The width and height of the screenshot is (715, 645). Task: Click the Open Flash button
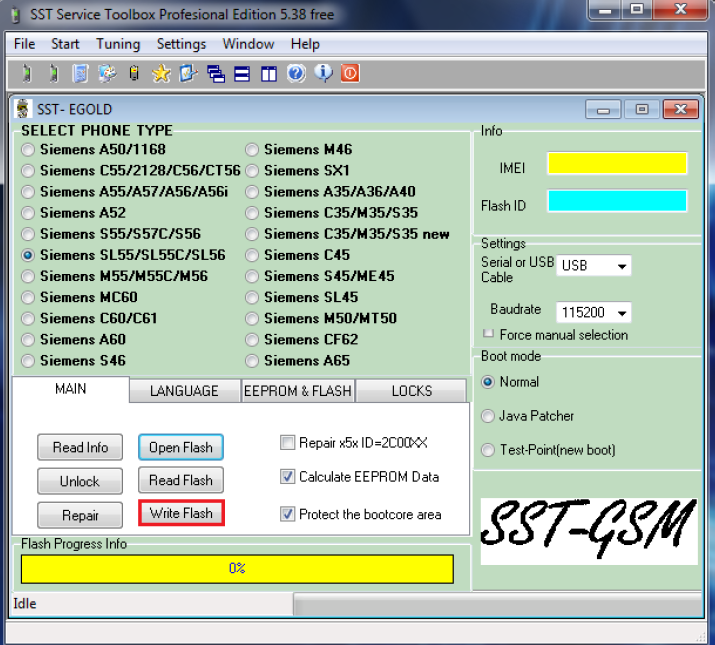(x=181, y=447)
